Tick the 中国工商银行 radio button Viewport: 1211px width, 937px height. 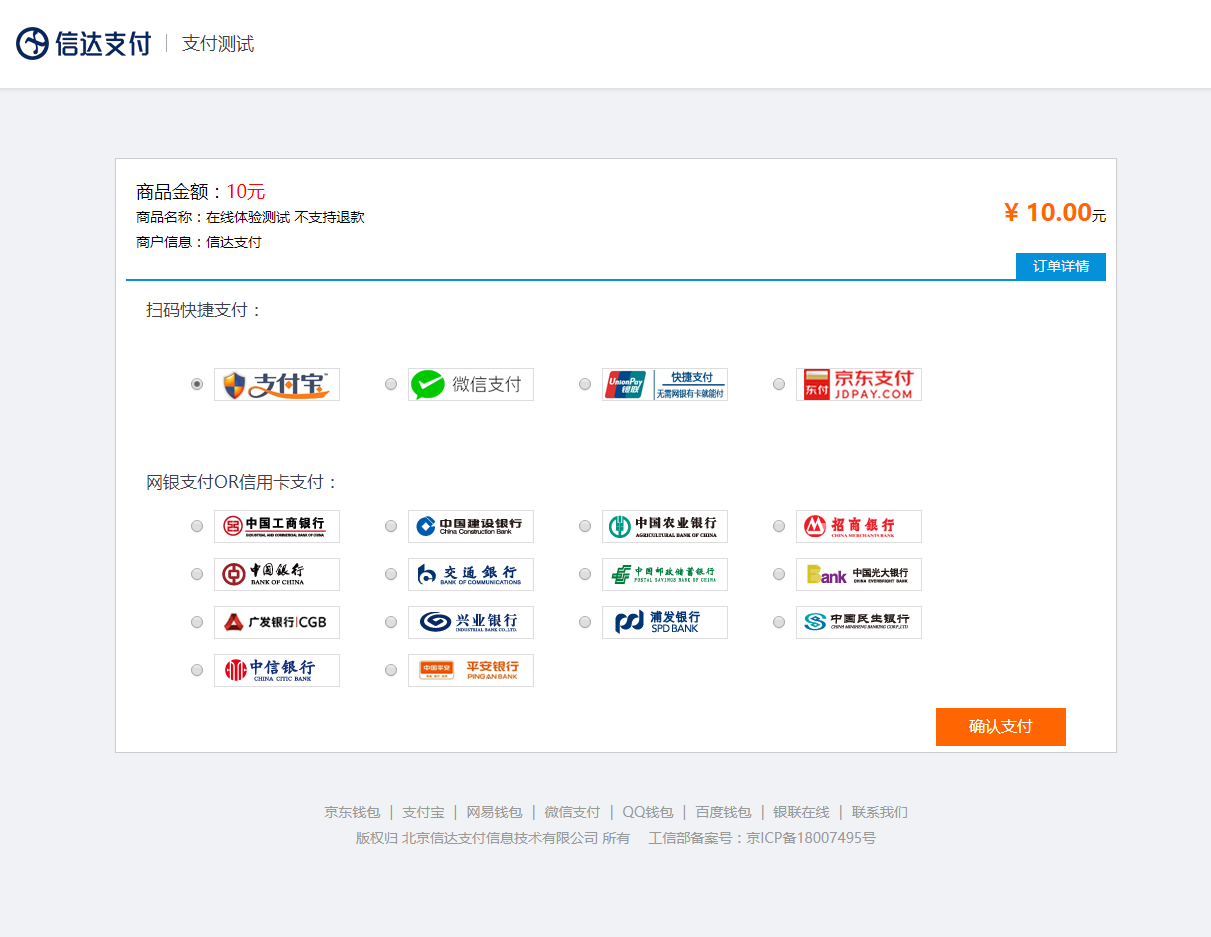[x=197, y=526]
